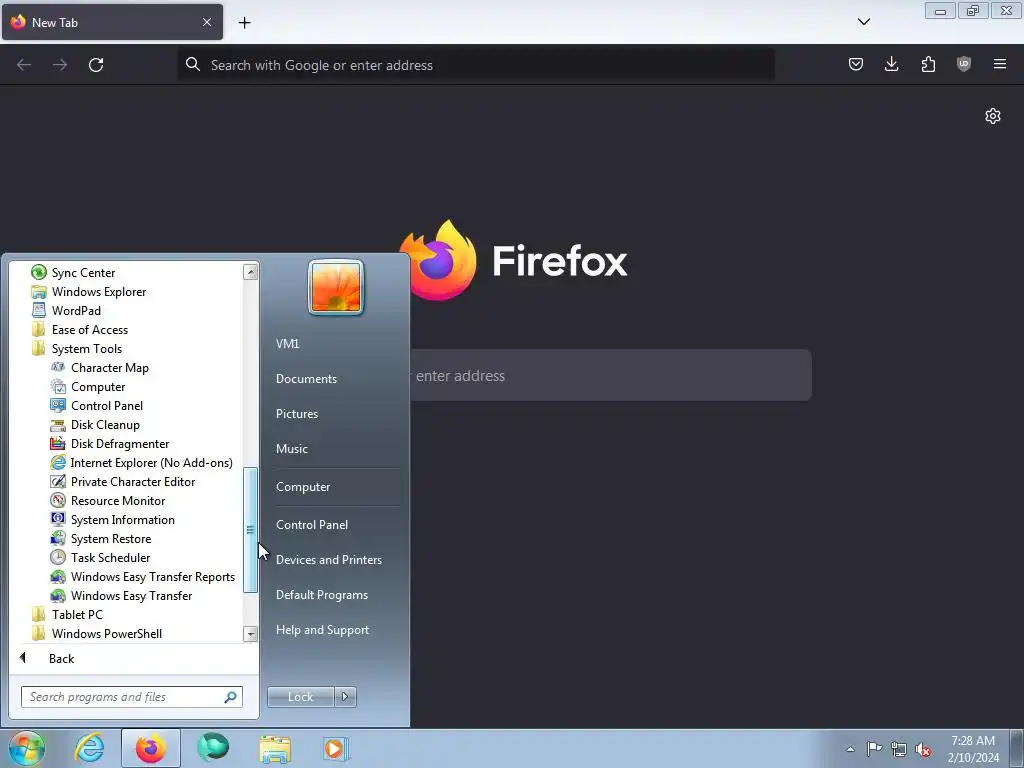
Task: Select the New Tab tab
Action: coord(112,22)
